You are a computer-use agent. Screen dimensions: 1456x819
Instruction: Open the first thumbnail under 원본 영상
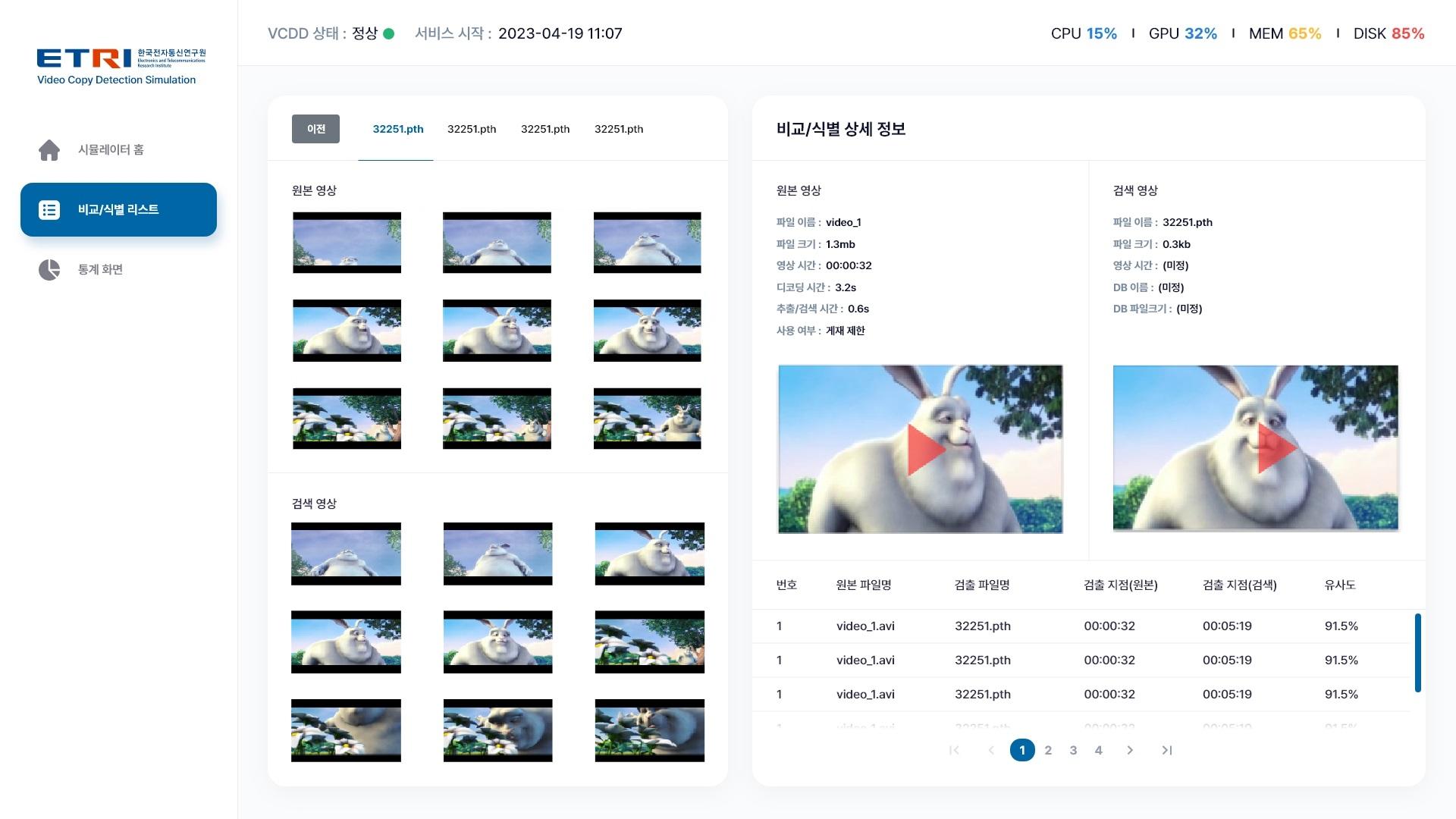point(346,243)
